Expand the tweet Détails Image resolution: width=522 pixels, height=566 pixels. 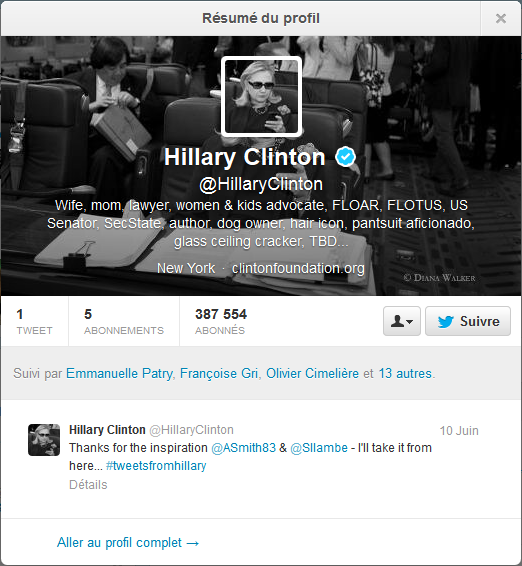coord(88,485)
